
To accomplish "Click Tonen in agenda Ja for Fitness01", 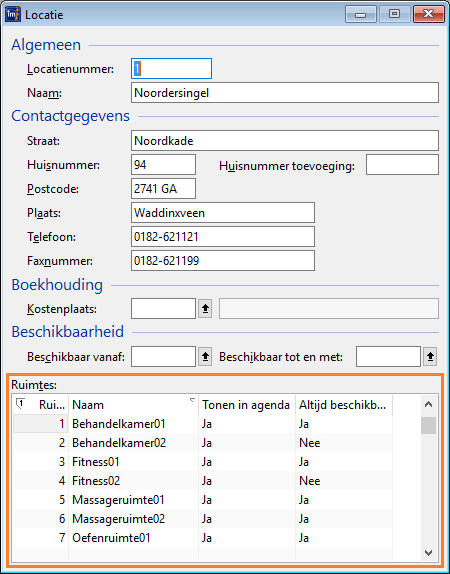I will click(207, 462).
